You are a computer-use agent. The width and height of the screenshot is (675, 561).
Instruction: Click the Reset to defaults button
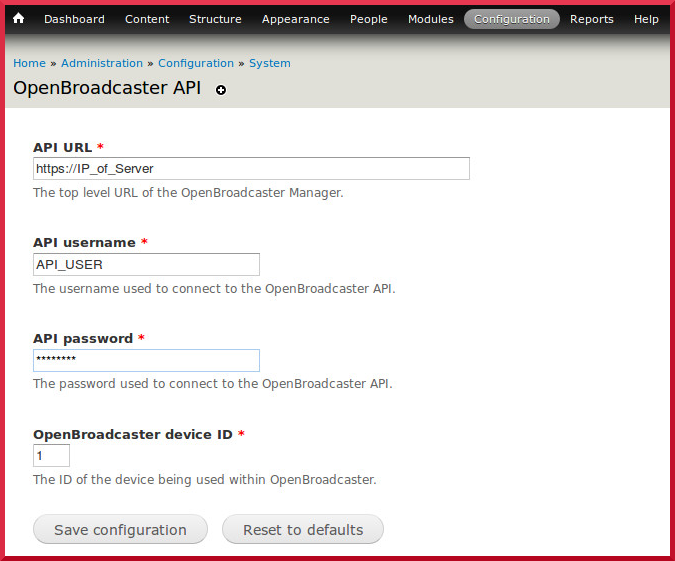[303, 529]
